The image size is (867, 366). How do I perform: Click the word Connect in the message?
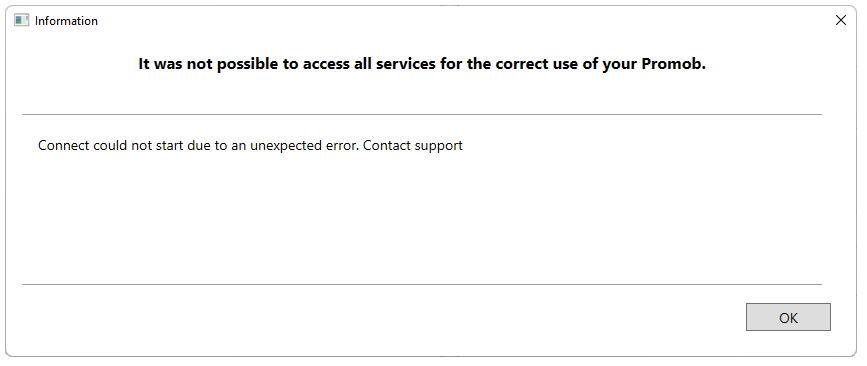64,145
